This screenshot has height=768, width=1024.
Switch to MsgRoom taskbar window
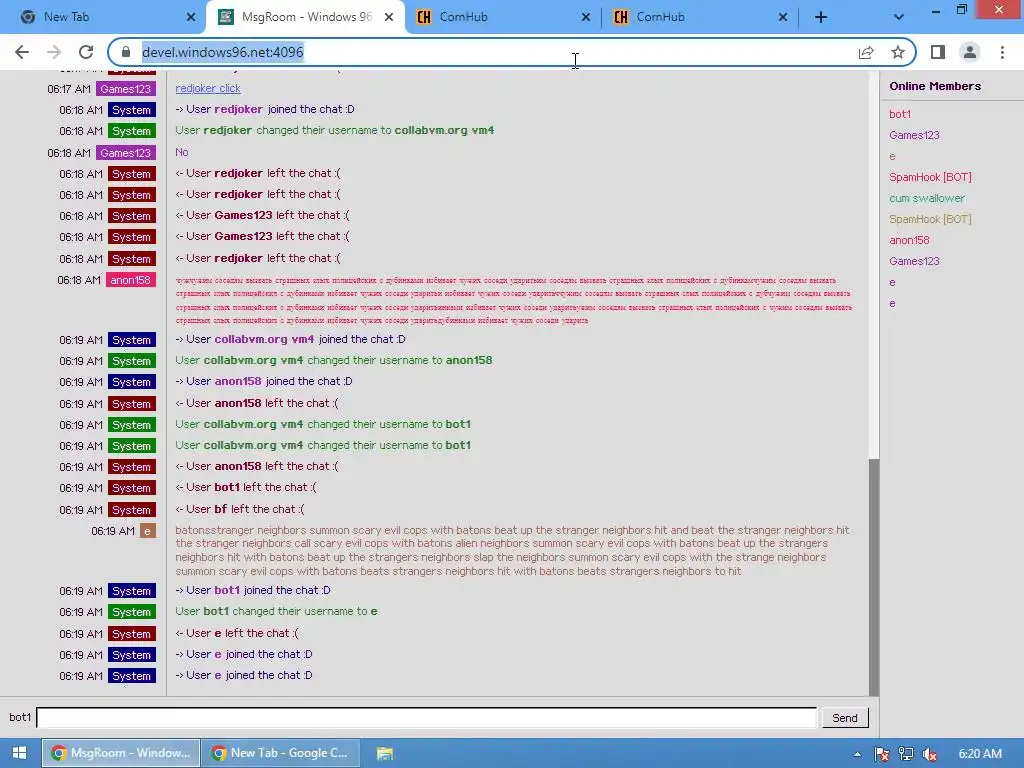point(120,753)
